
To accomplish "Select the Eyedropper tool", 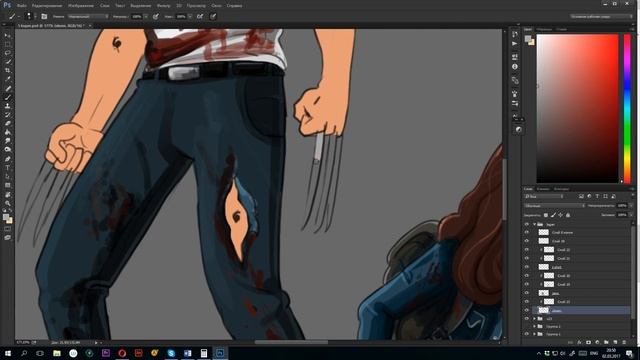I will click(x=7, y=79).
